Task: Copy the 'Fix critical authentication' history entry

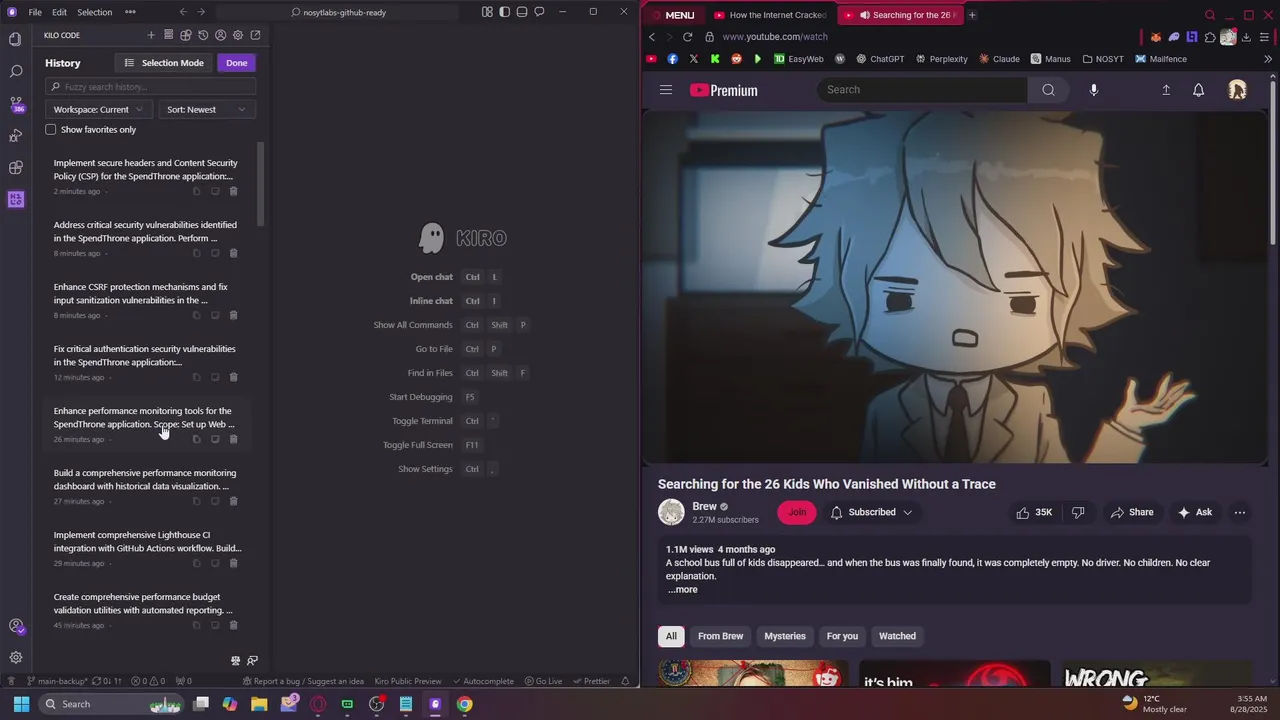Action: [196, 377]
